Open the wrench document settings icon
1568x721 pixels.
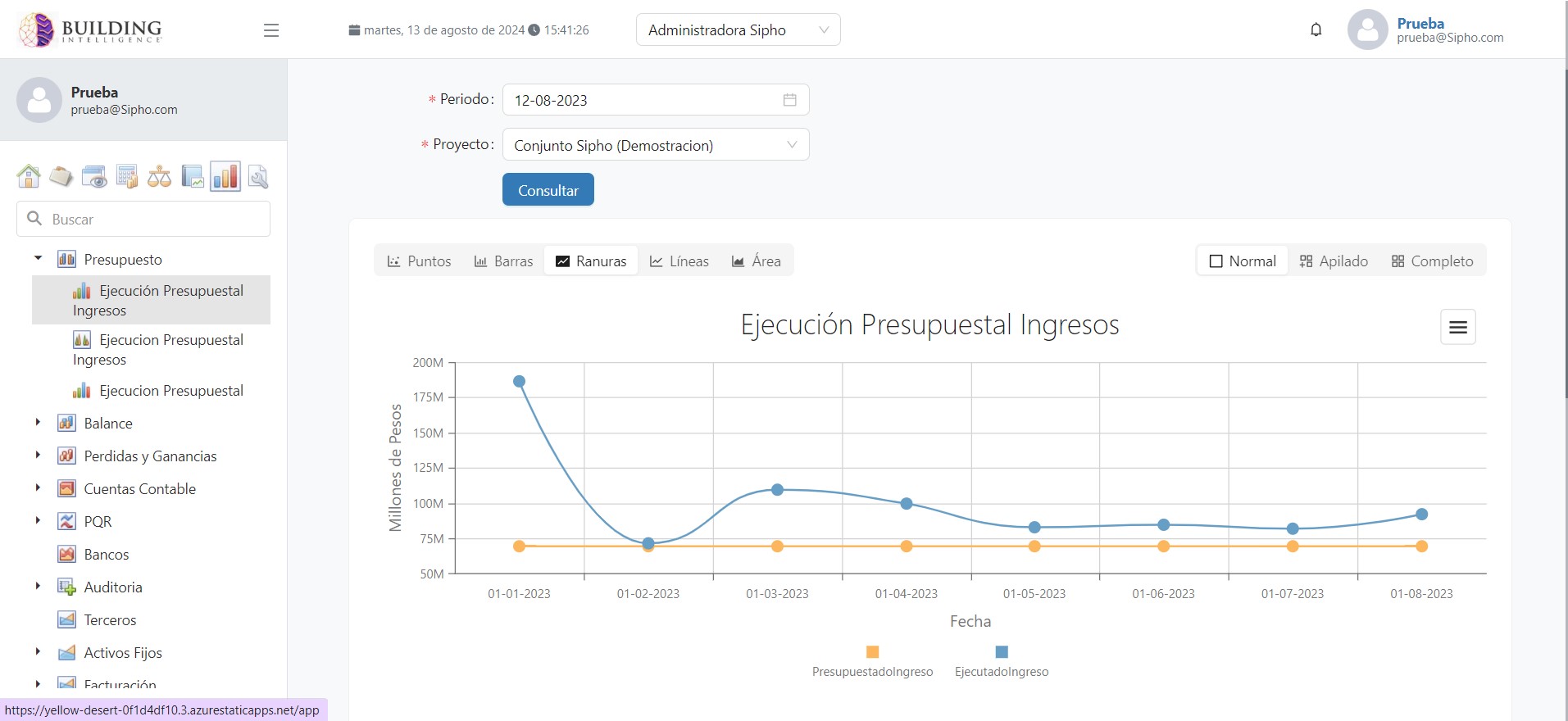point(257,176)
